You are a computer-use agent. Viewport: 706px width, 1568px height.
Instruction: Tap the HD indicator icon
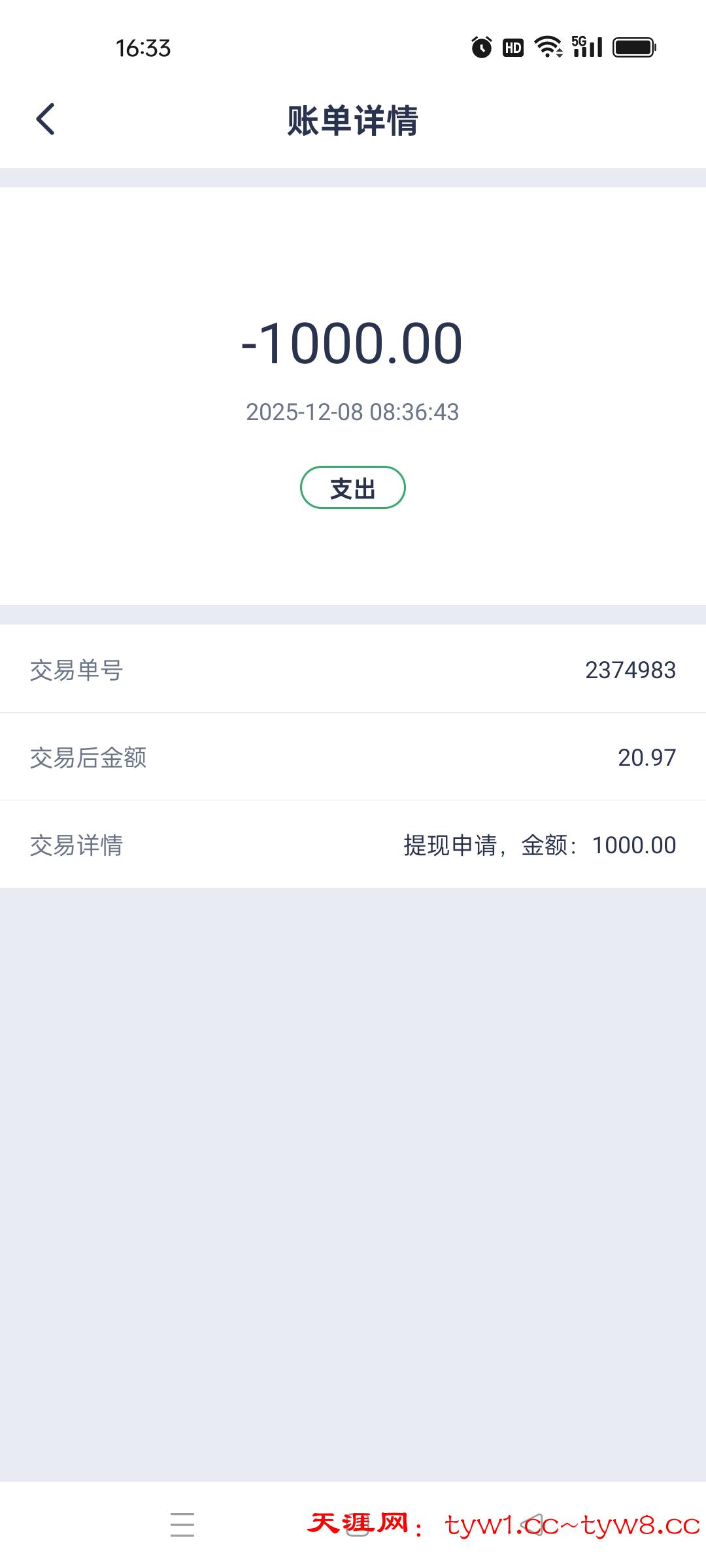[x=513, y=48]
